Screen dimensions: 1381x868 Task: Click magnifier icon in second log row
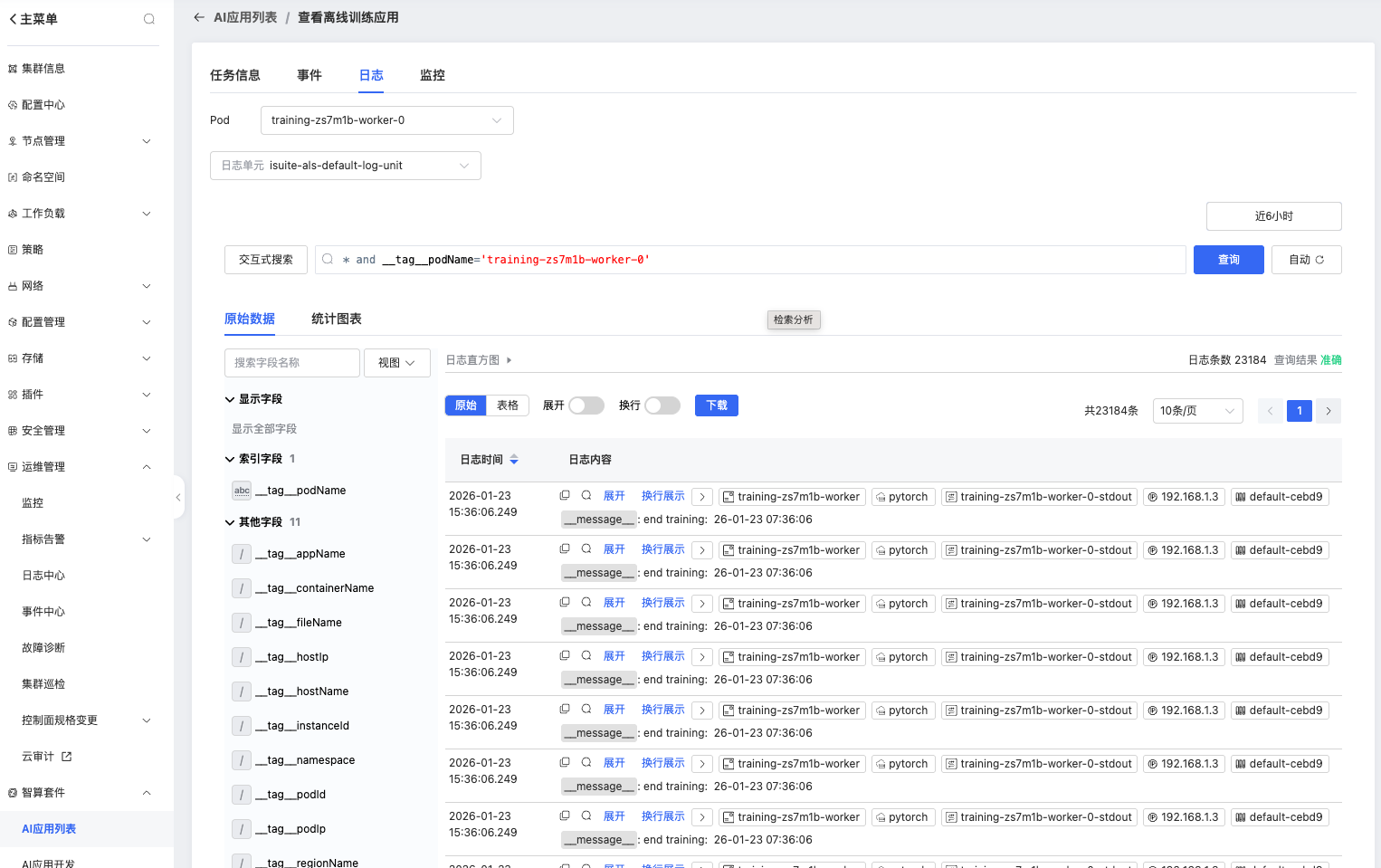point(586,549)
